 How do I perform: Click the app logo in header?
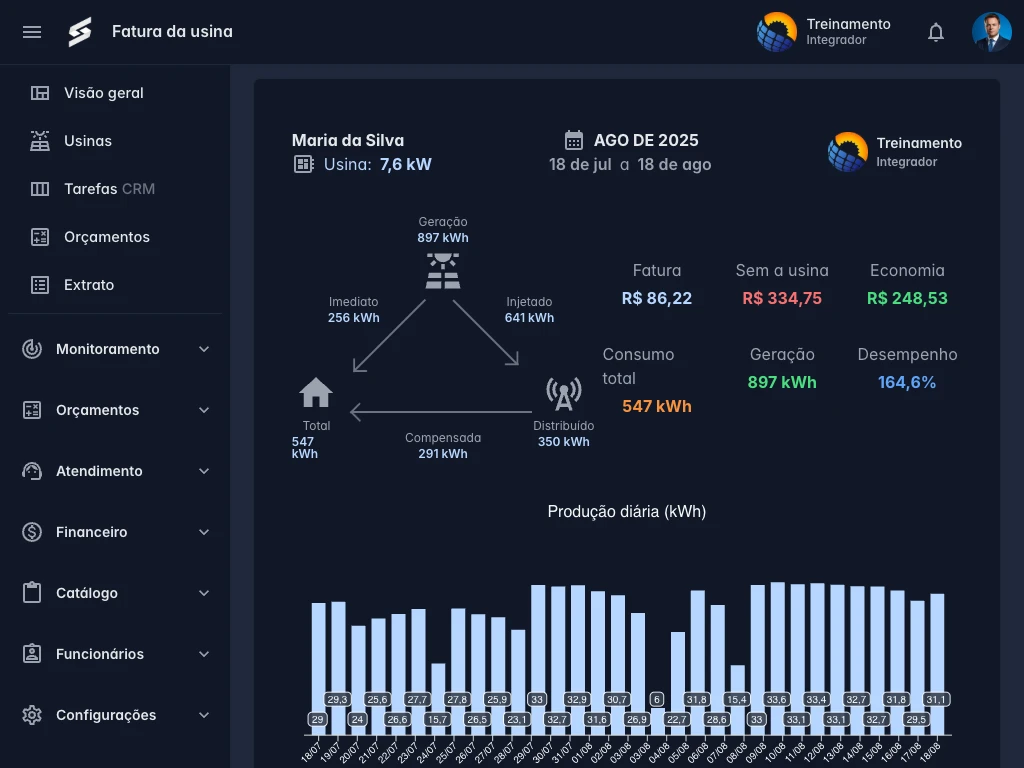click(80, 32)
